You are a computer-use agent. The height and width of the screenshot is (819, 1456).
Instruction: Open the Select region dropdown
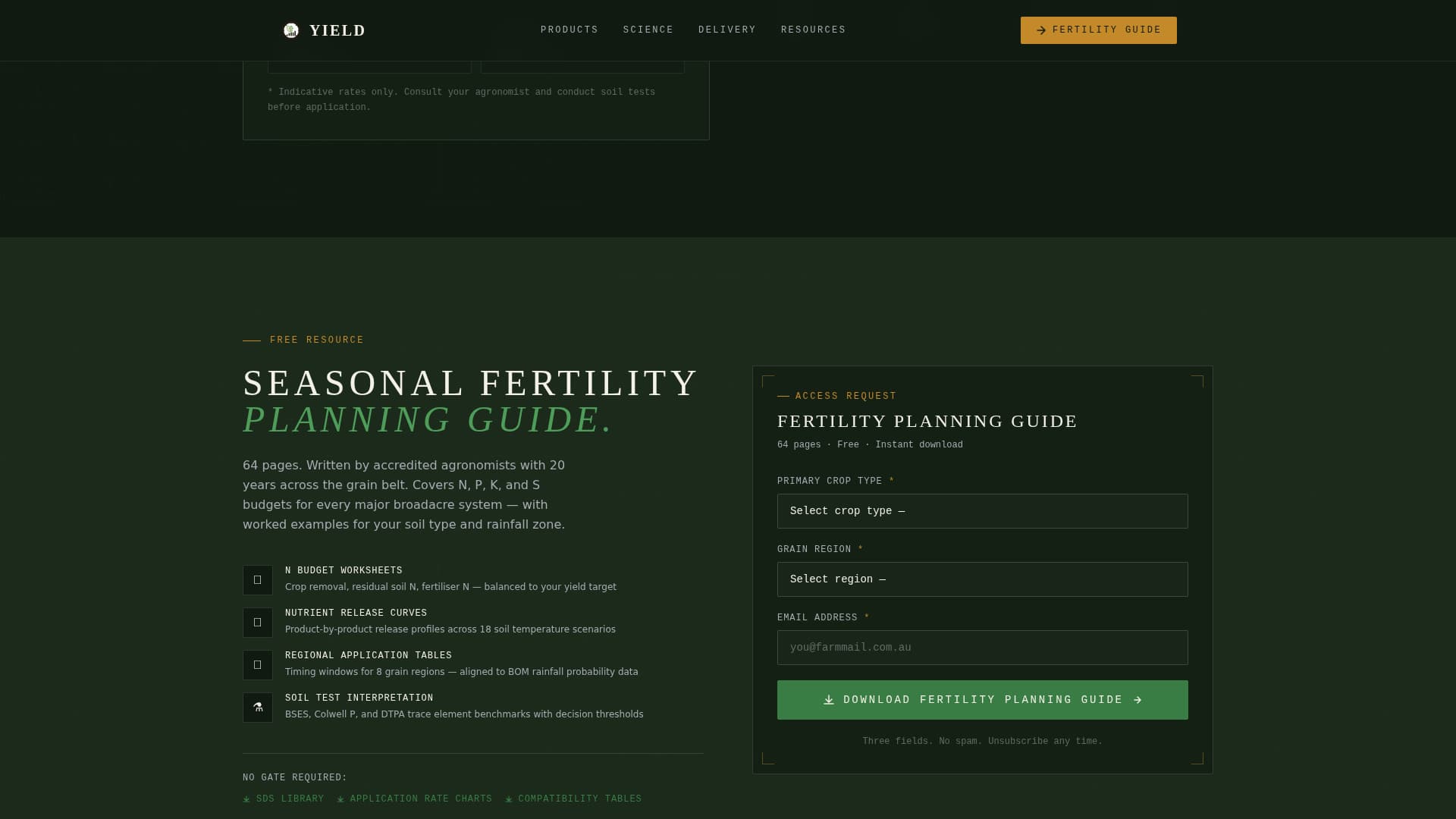point(983,579)
